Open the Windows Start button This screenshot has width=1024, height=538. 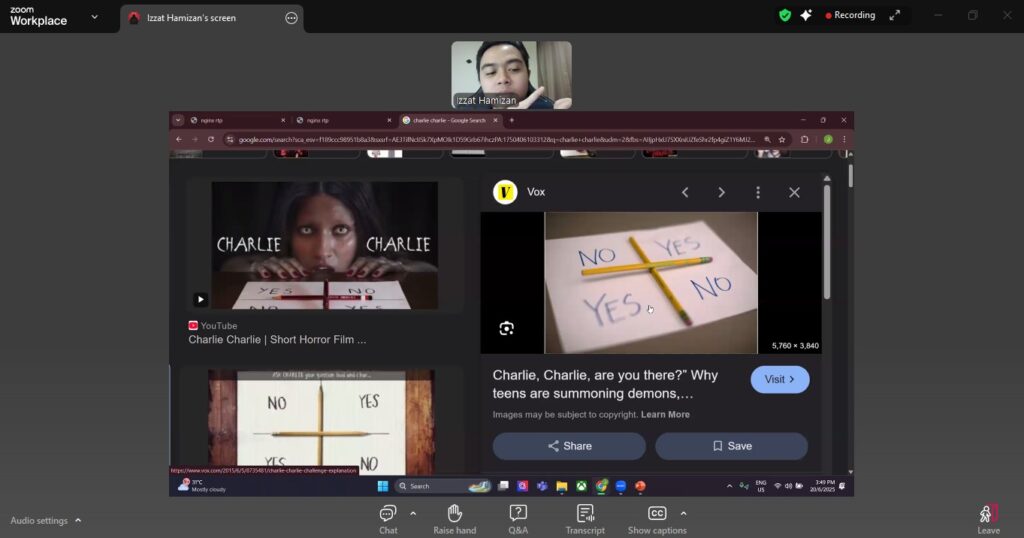point(383,486)
